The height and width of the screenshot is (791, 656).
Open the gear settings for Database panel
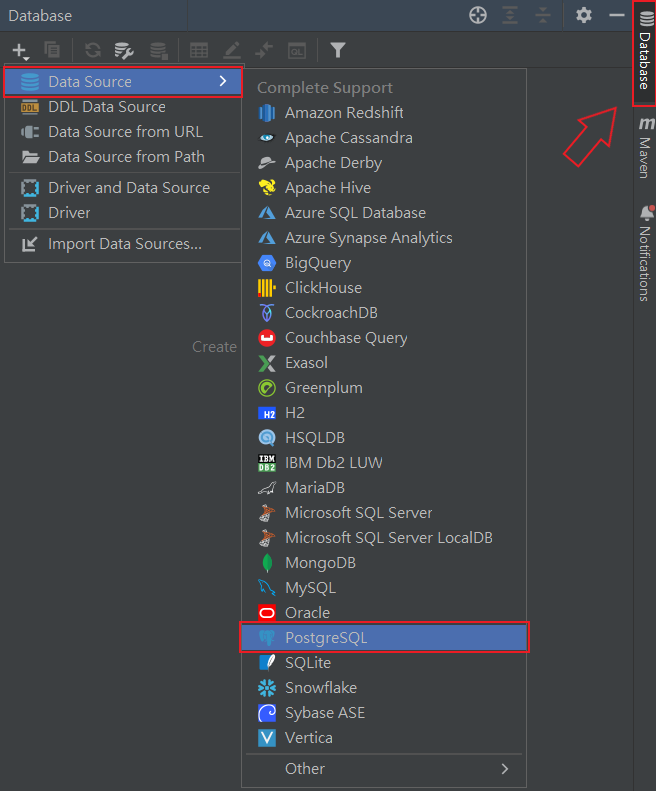tap(584, 15)
